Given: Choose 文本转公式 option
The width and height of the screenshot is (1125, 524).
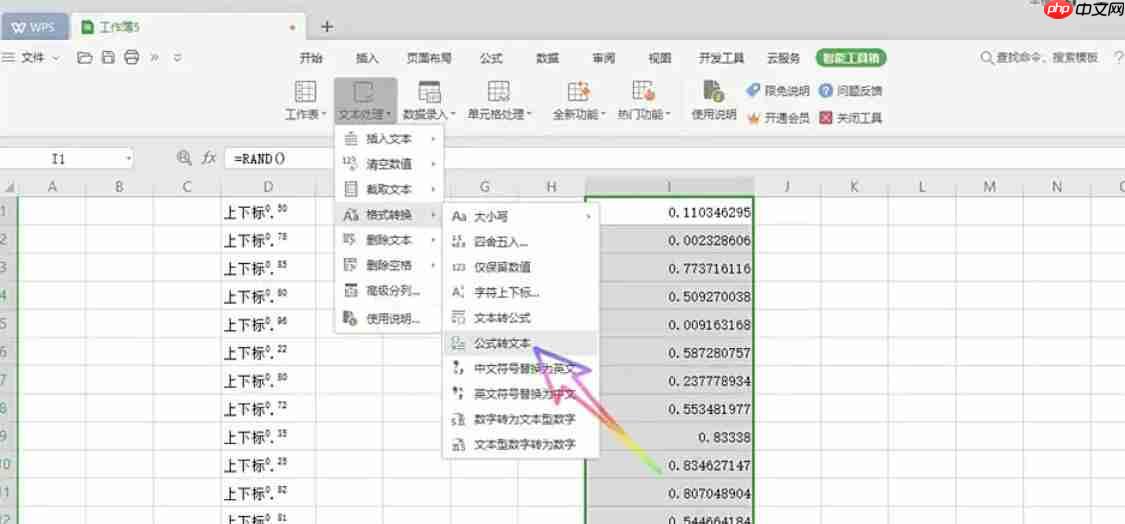Looking at the screenshot, I should [520, 317].
